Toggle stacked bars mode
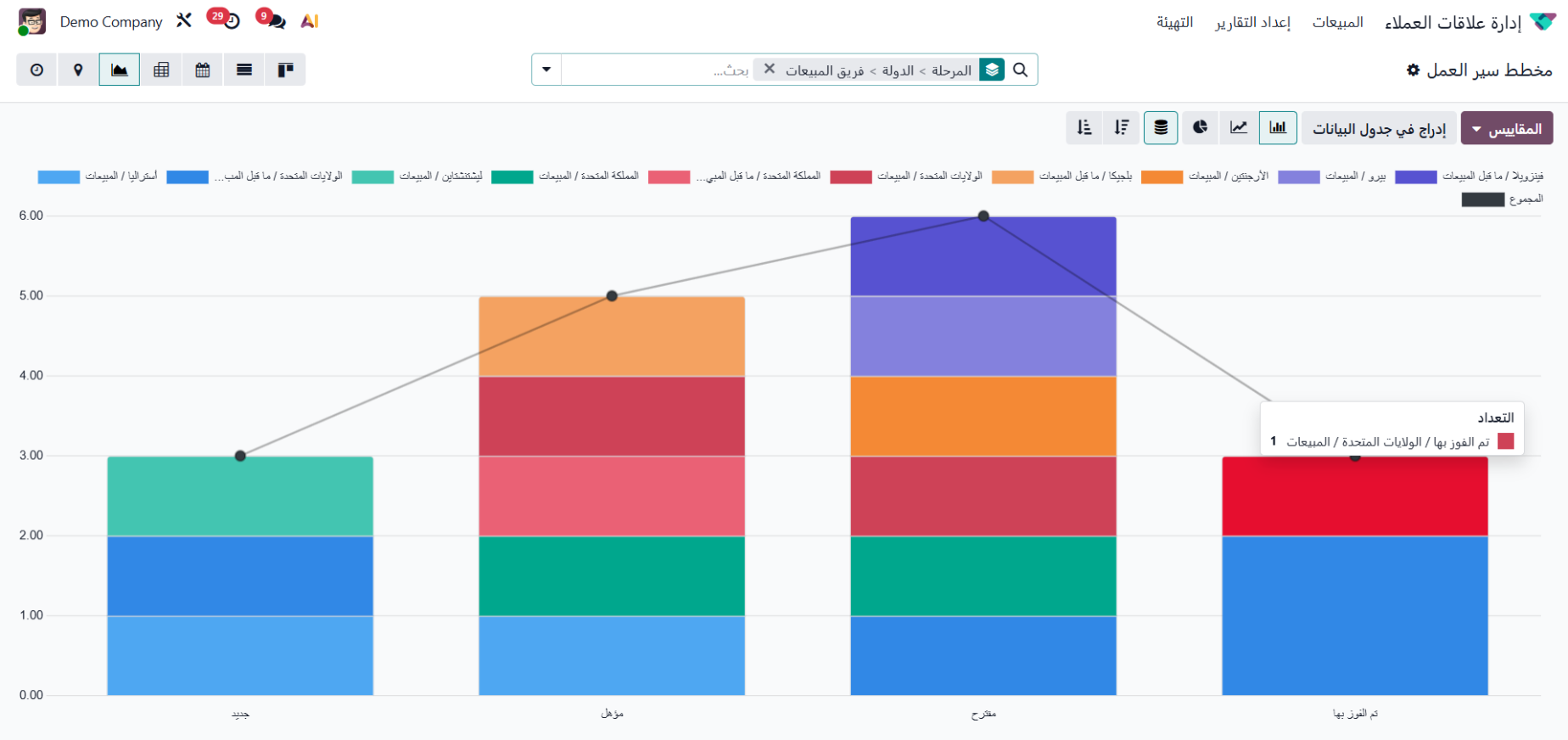 (1161, 127)
